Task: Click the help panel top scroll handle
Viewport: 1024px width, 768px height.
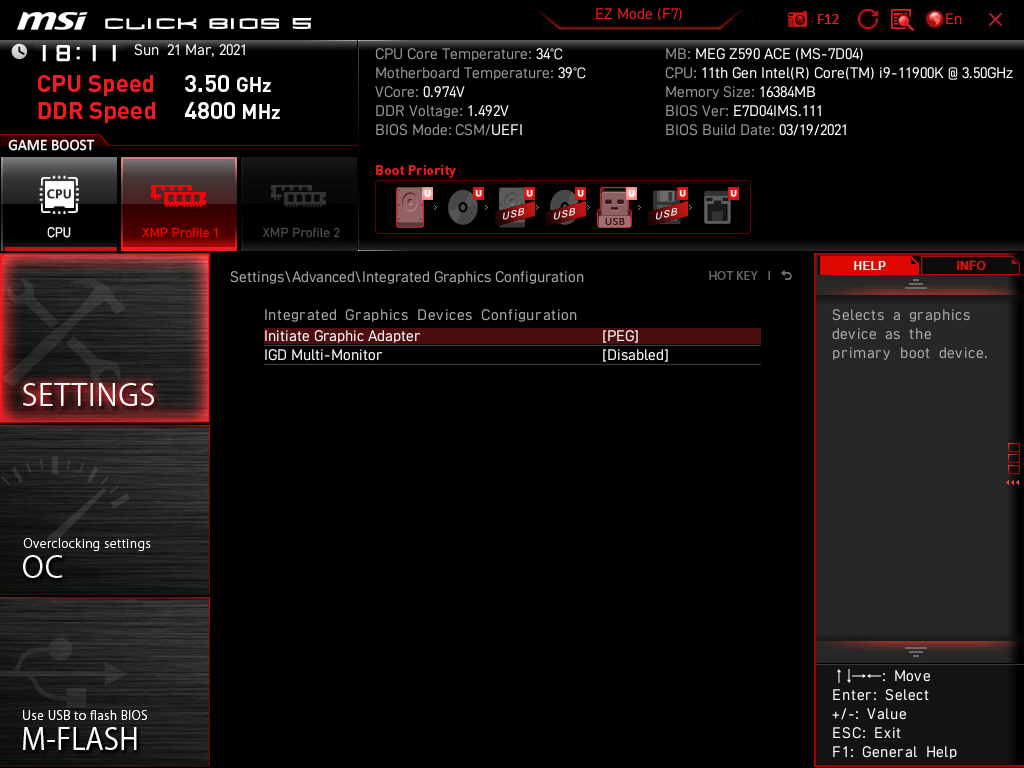Action: (915, 283)
